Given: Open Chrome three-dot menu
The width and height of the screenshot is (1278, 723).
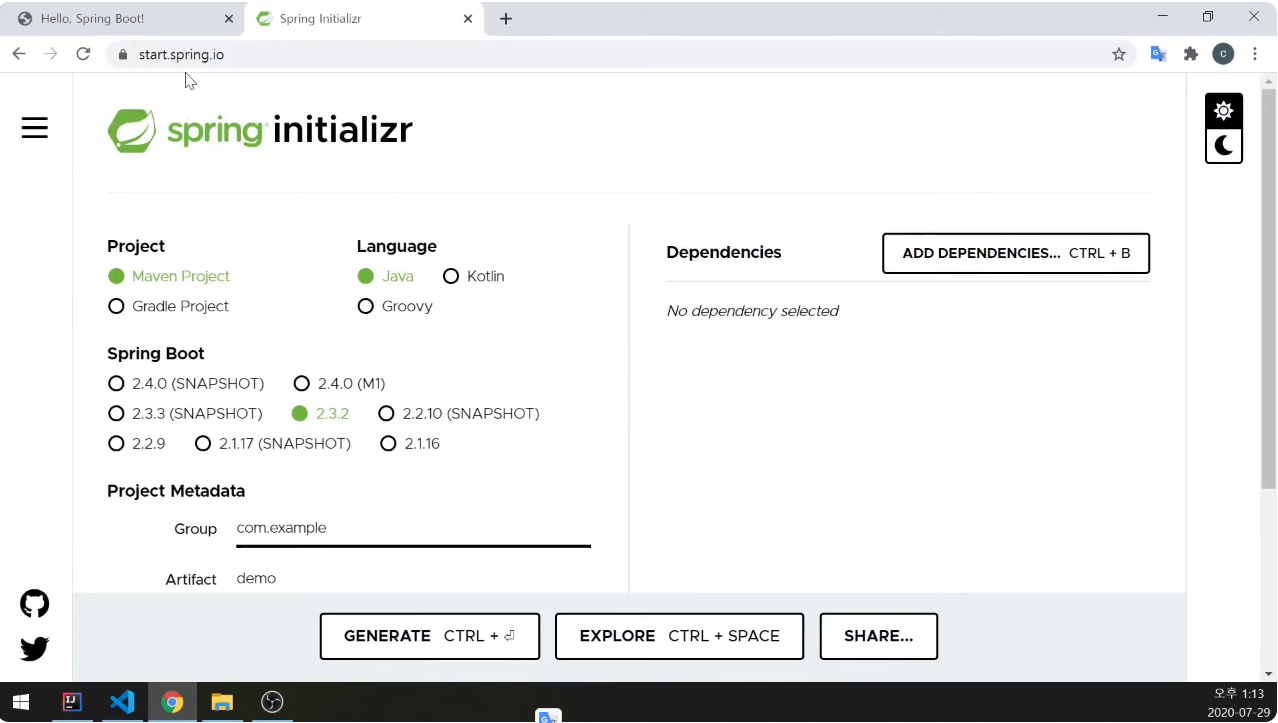Looking at the screenshot, I should (1255, 54).
